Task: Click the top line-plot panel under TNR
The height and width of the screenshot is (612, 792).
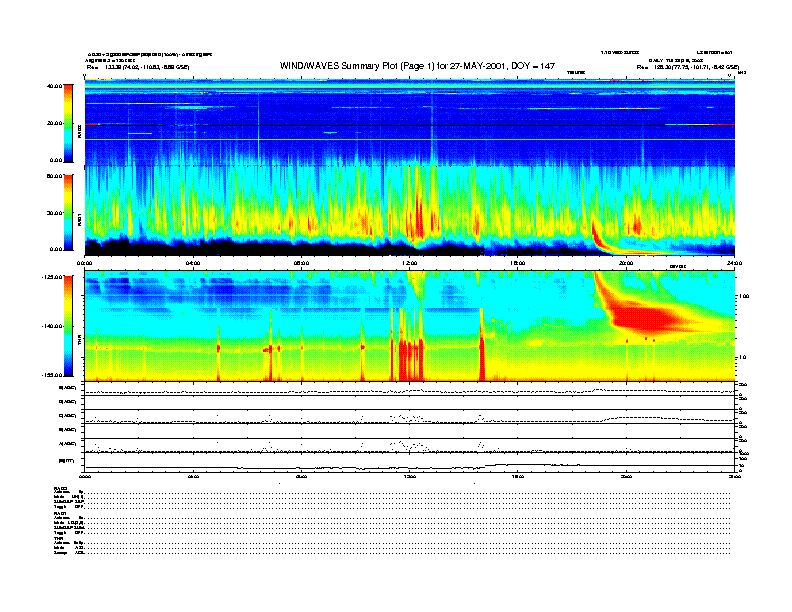Action: (x=410, y=389)
